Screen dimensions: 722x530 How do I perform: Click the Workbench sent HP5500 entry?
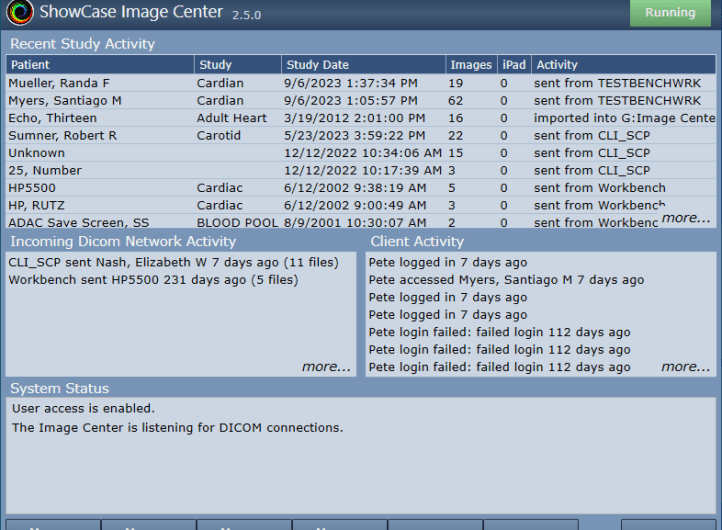point(153,280)
